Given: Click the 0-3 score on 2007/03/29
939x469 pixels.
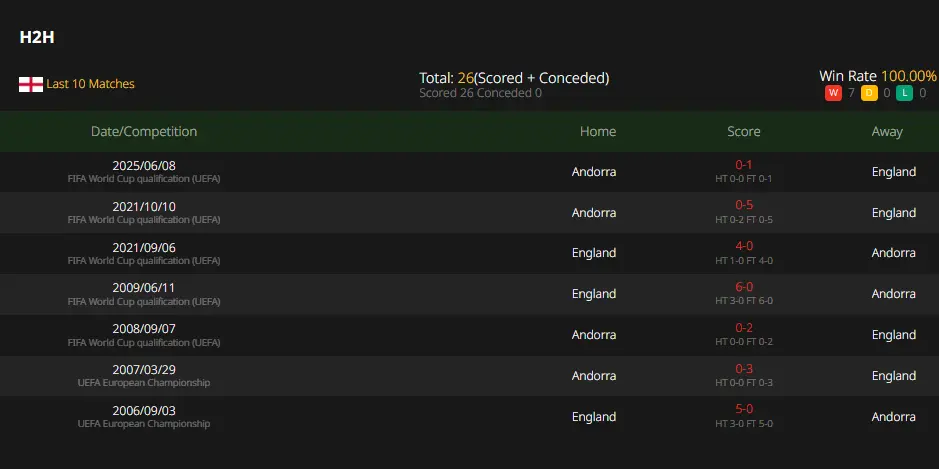Looking at the screenshot, I should (x=744, y=369).
